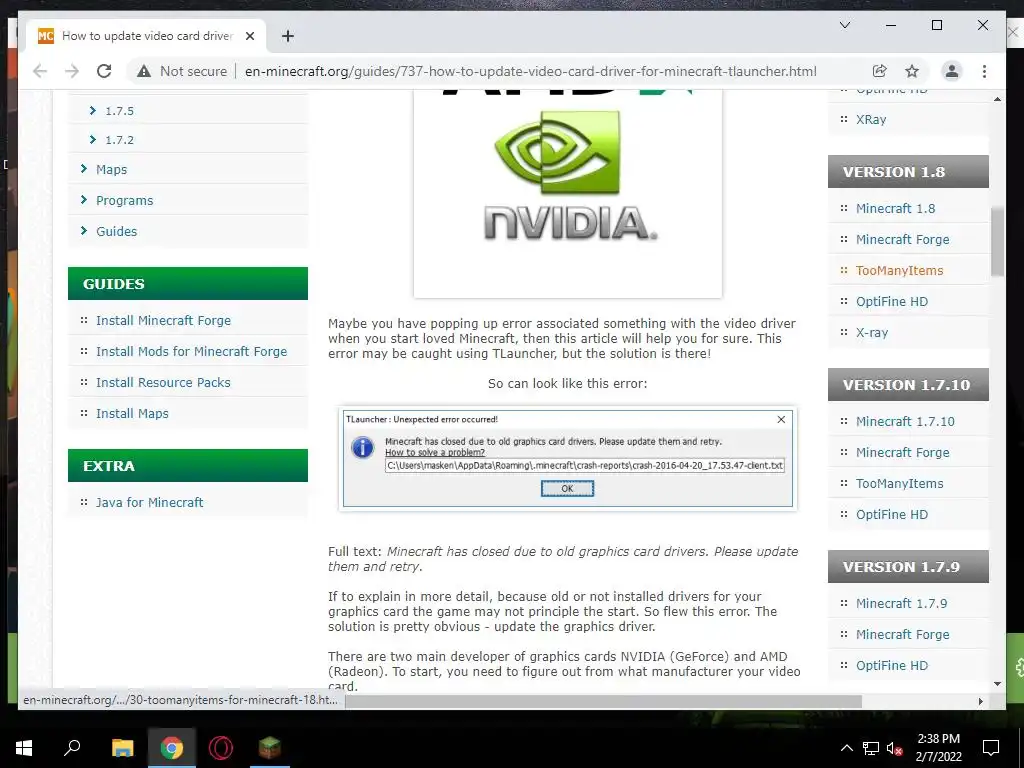Open the Install Maps guide
This screenshot has width=1024, height=768.
(132, 413)
